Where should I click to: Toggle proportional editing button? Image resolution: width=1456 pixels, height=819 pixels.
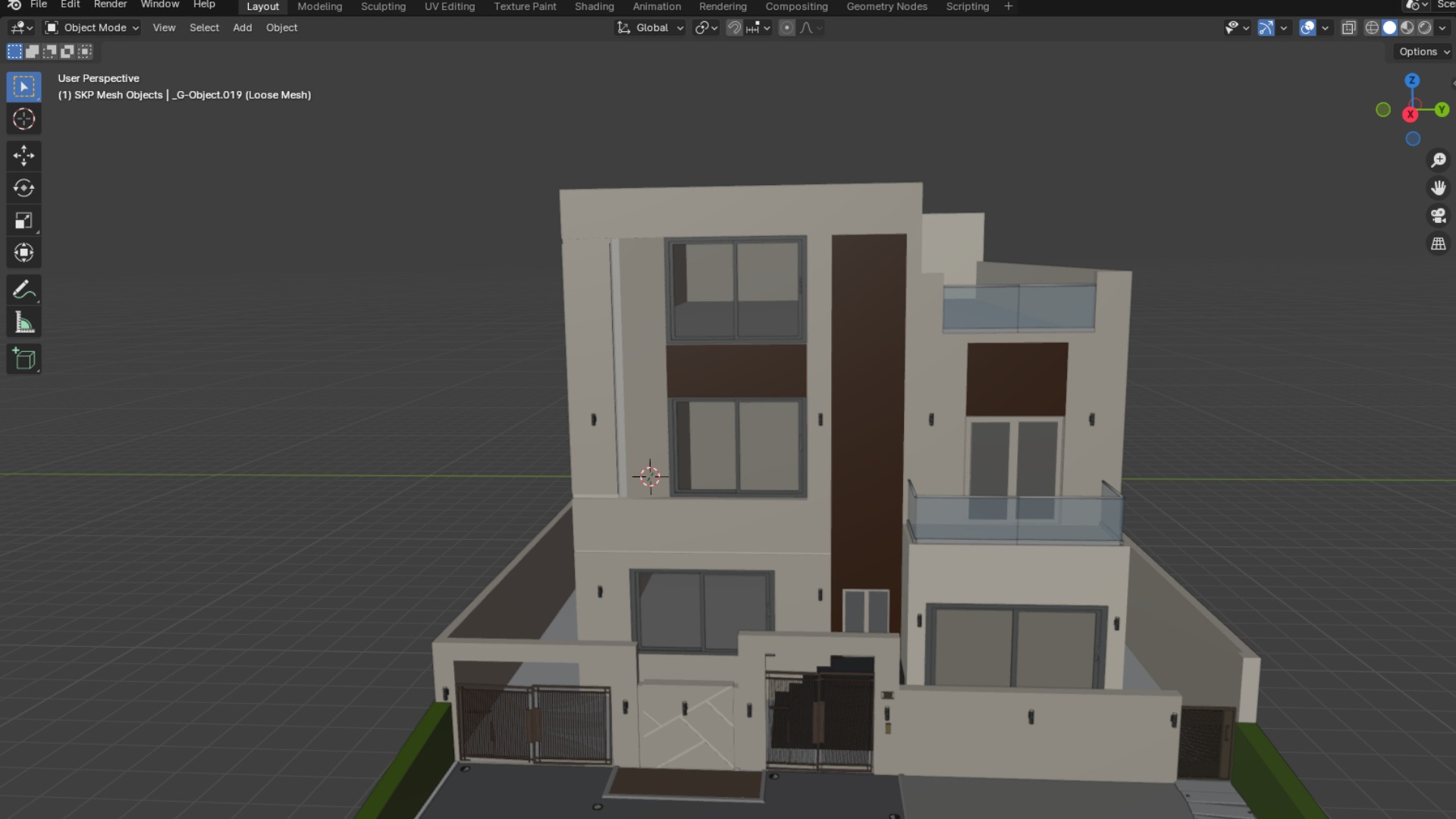pyautogui.click(x=787, y=28)
